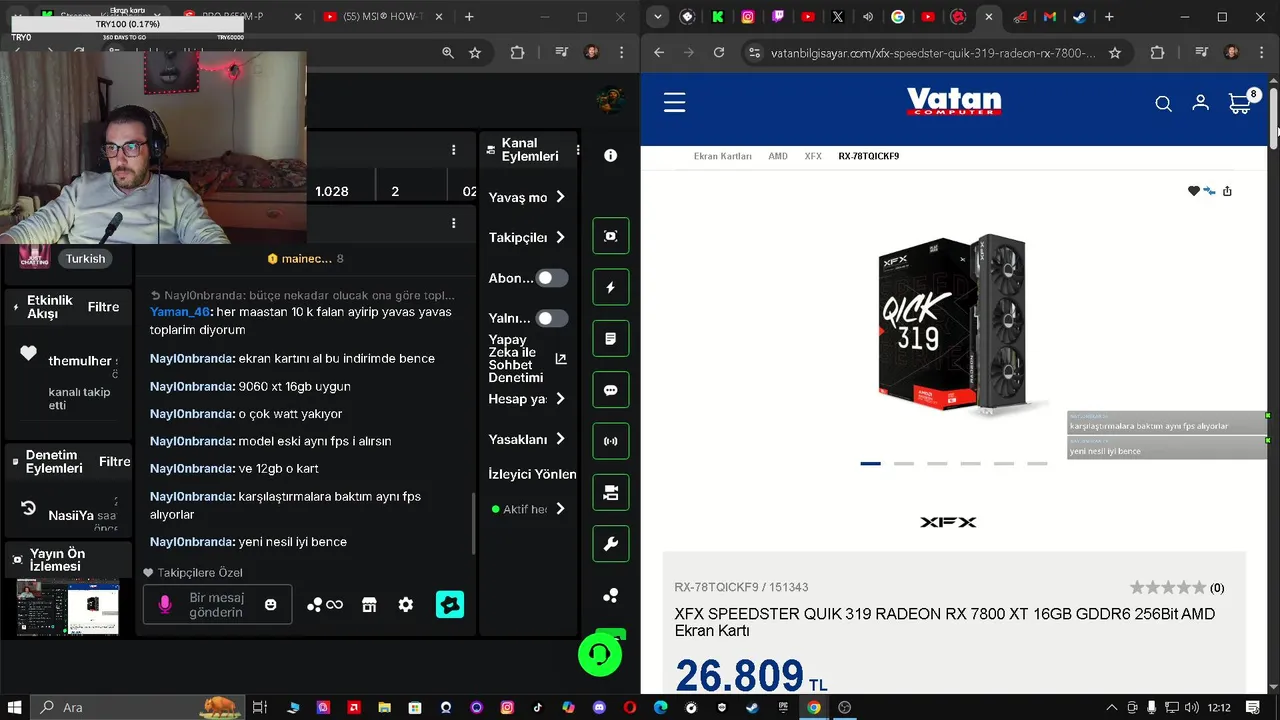Select the last carousel image indicator

(1037, 464)
